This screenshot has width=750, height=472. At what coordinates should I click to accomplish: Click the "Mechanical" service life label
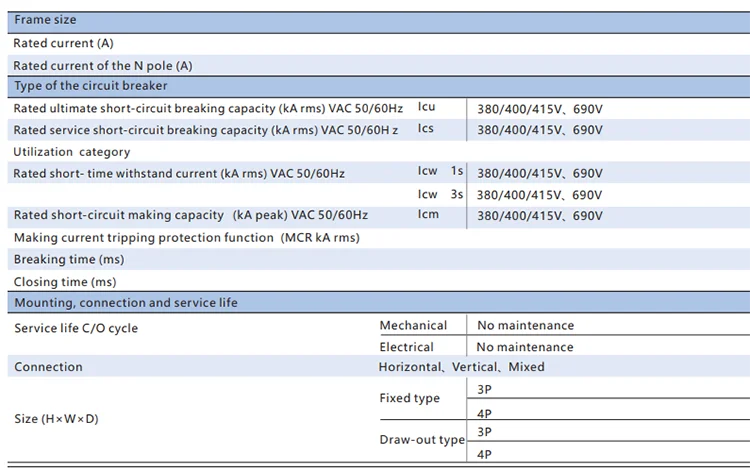(413, 325)
